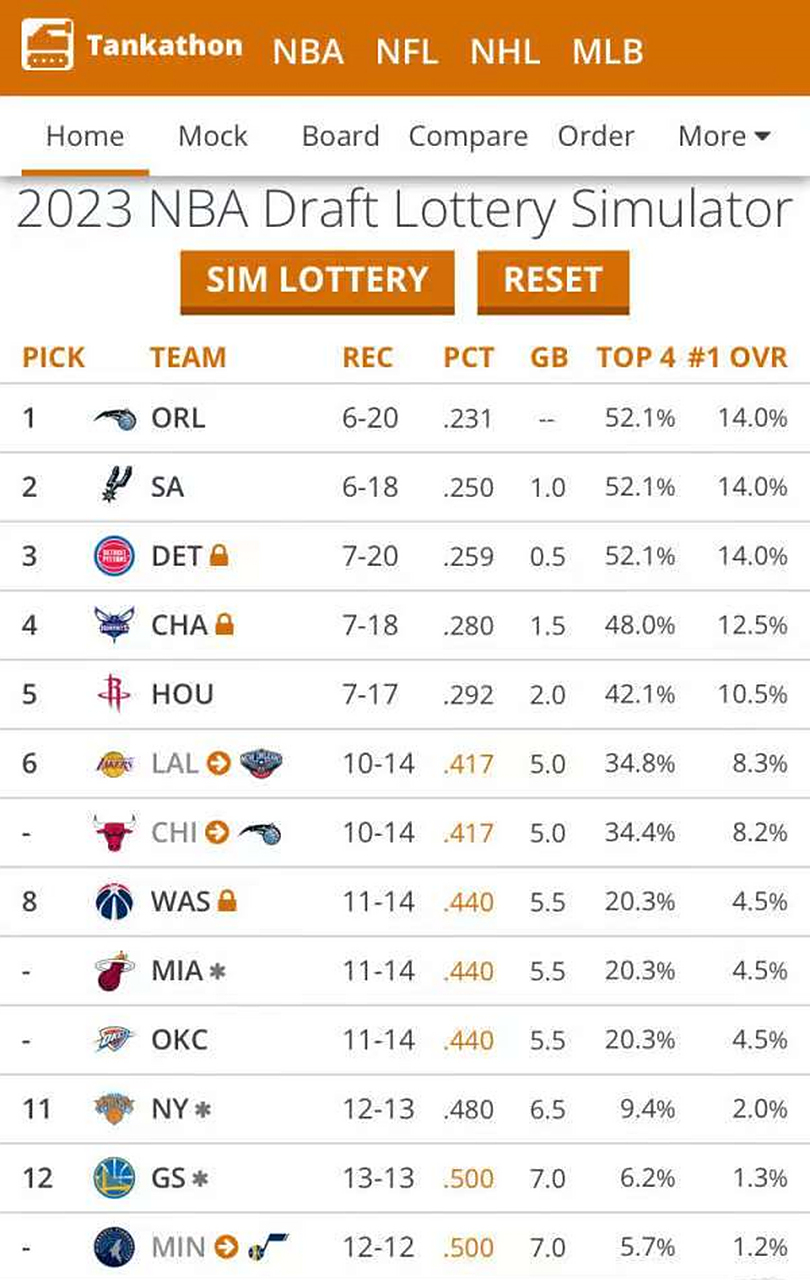Click the Tankathon tank logo icon
The height and width of the screenshot is (1280, 810).
[x=46, y=45]
